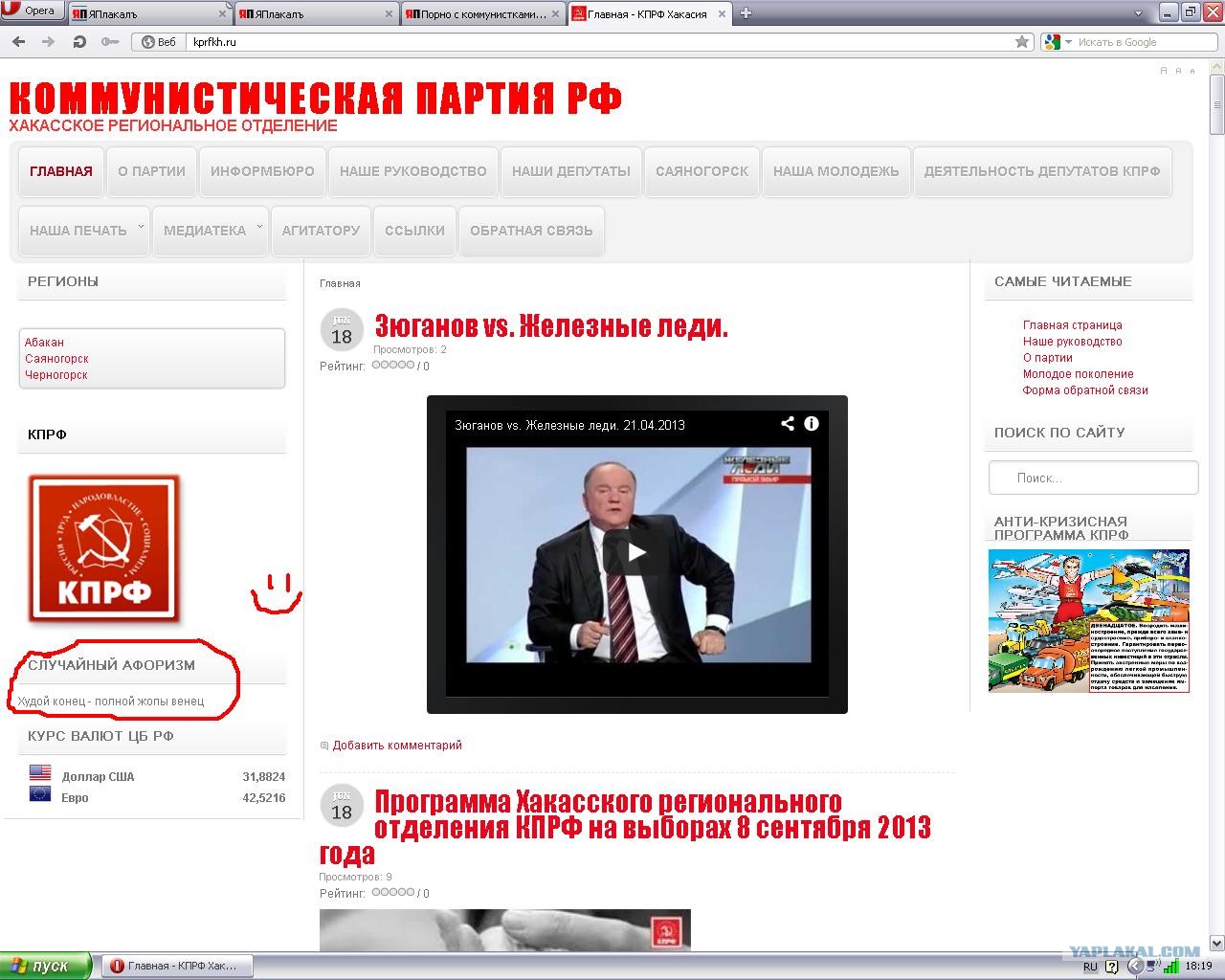Open the ОБРАТНАЯ СВЯЗЬ menu item
Viewport: 1225px width, 980px height.
[x=531, y=231]
